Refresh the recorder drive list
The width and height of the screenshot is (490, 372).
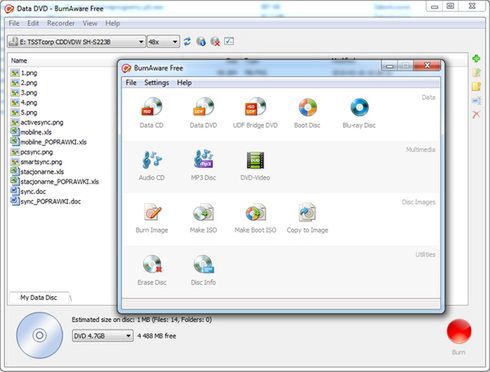tap(187, 41)
